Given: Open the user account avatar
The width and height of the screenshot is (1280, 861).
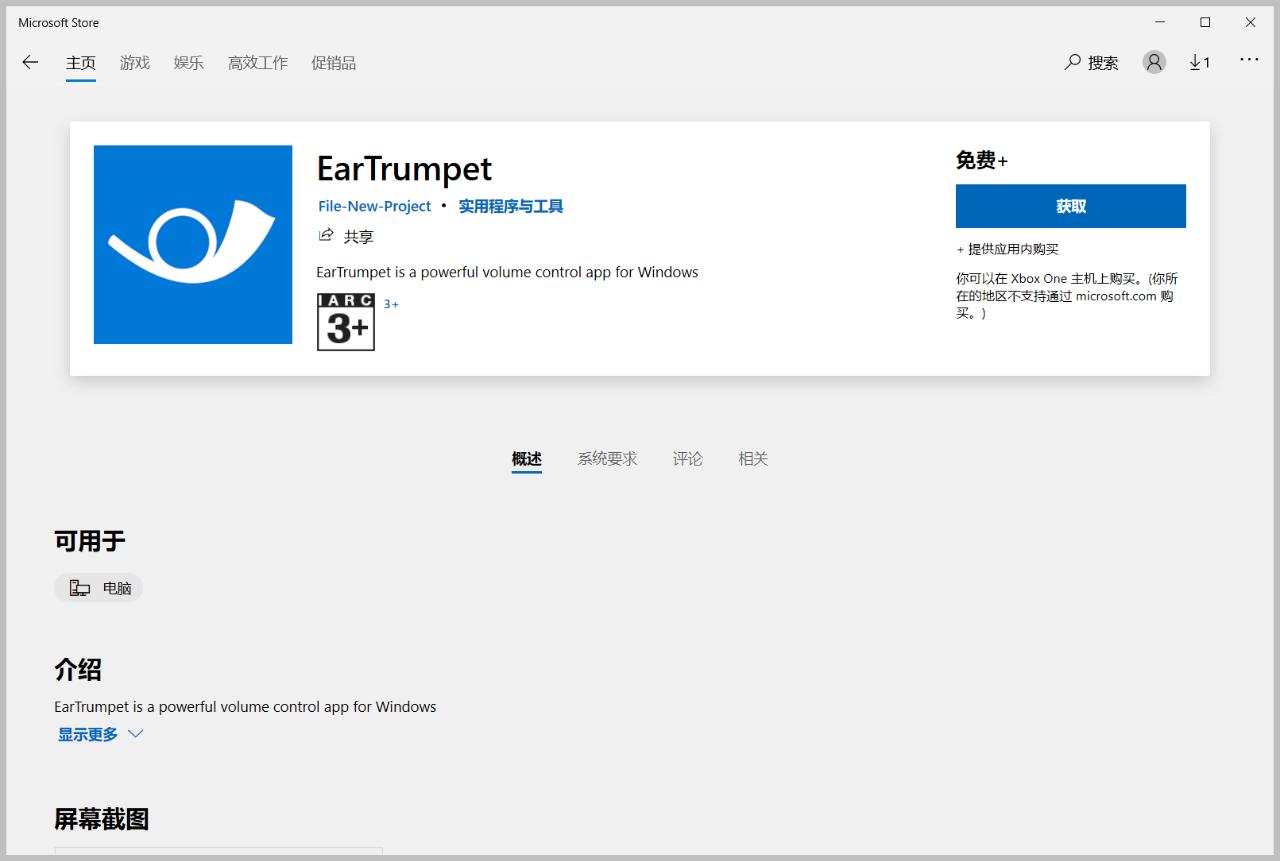Looking at the screenshot, I should pos(1154,62).
